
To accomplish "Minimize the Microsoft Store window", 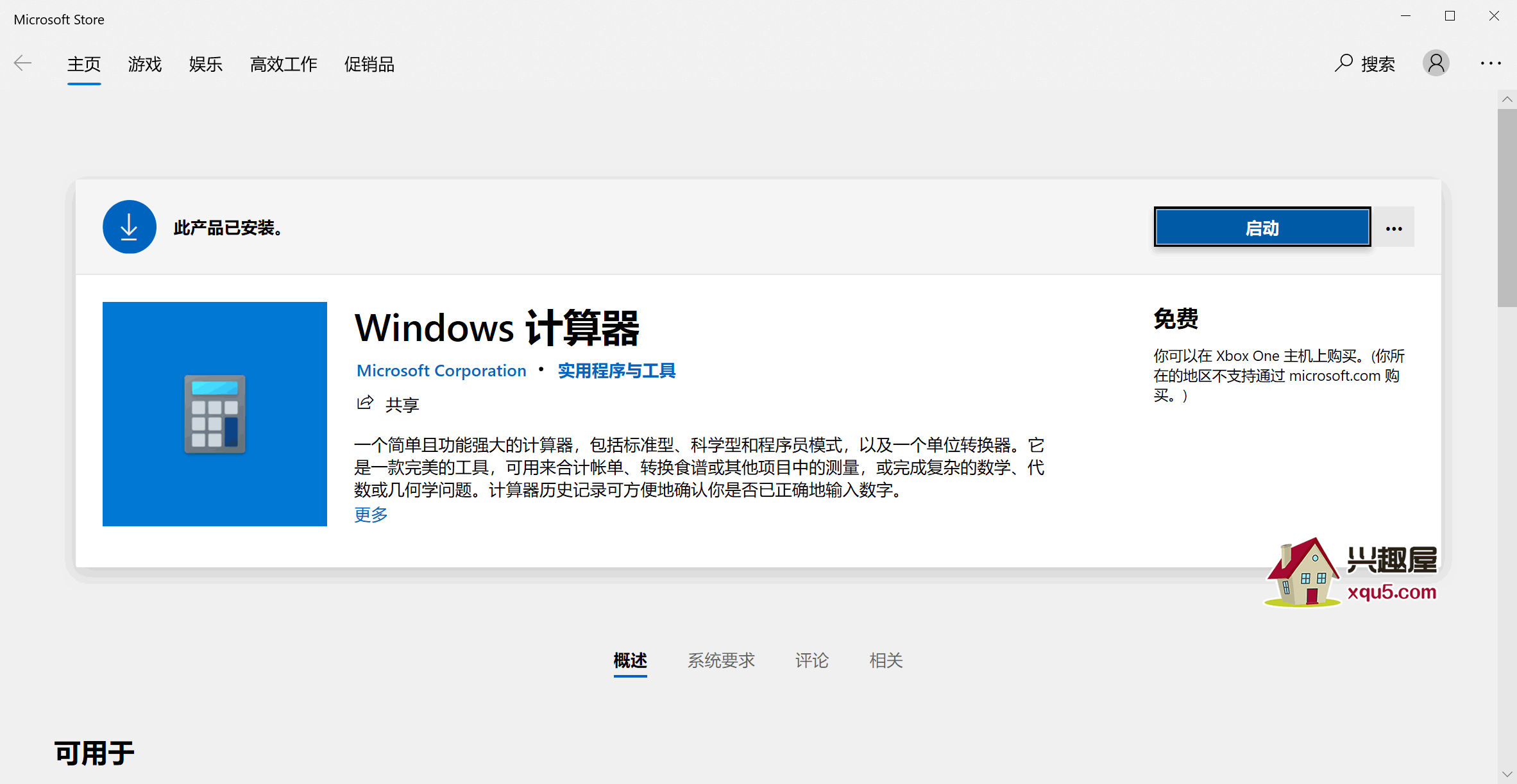I will click(1406, 17).
